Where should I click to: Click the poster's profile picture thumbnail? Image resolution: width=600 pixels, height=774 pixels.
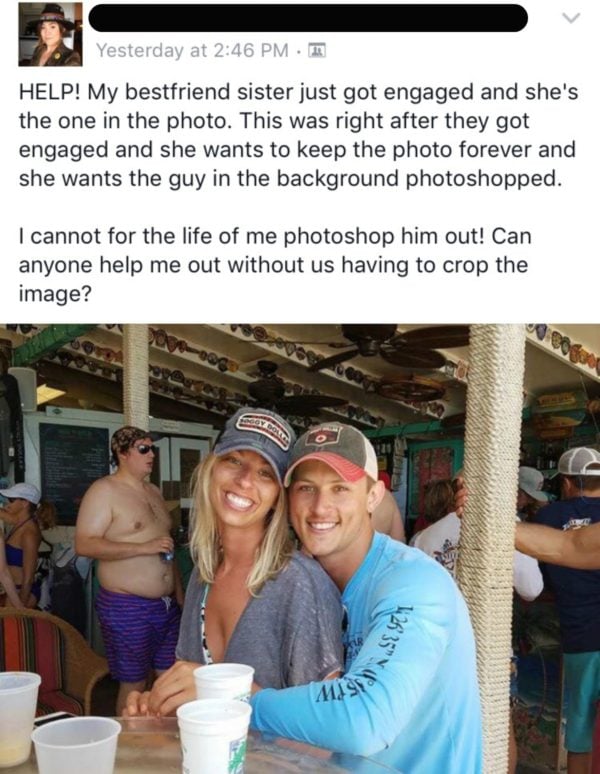click(50, 34)
